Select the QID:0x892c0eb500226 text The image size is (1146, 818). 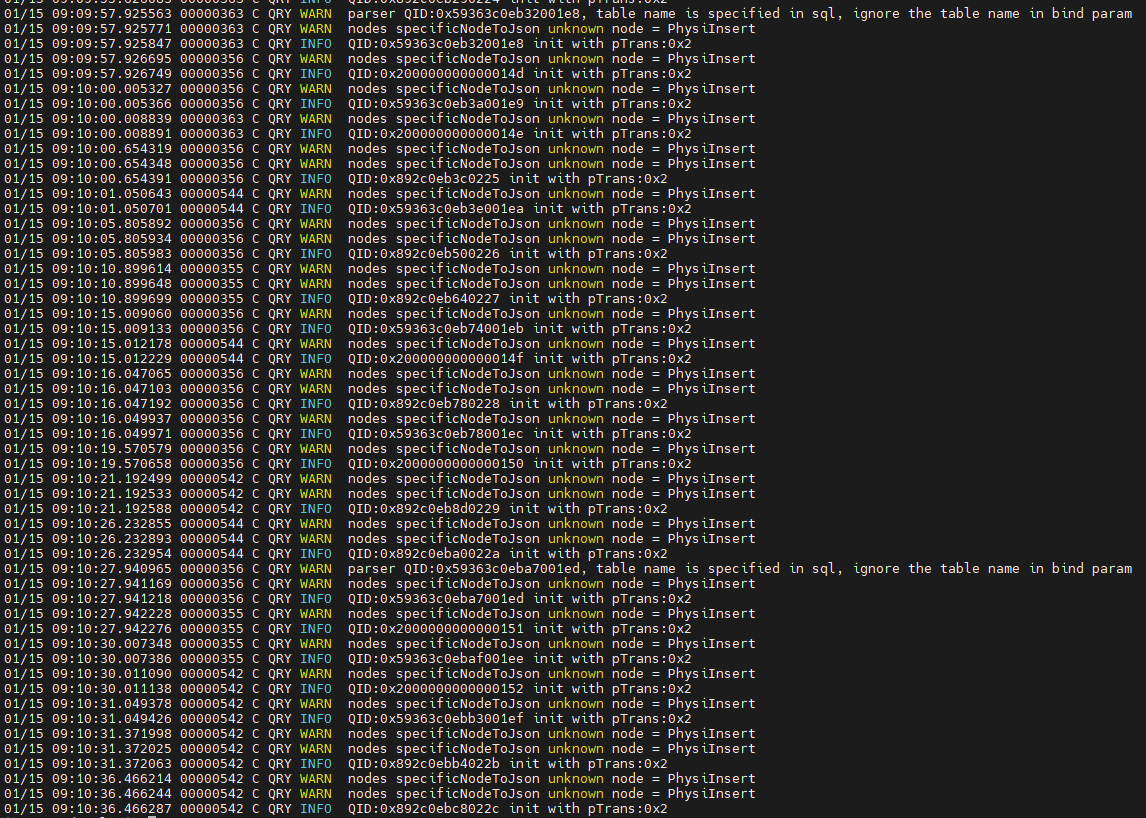point(425,254)
